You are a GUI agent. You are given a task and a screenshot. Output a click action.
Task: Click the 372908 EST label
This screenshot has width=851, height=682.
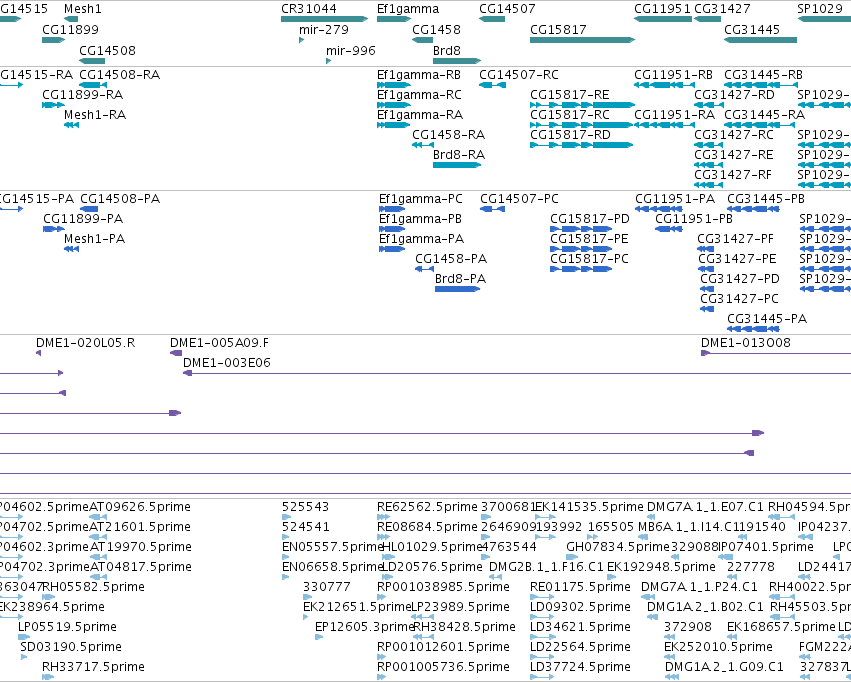pyautogui.click(x=688, y=628)
